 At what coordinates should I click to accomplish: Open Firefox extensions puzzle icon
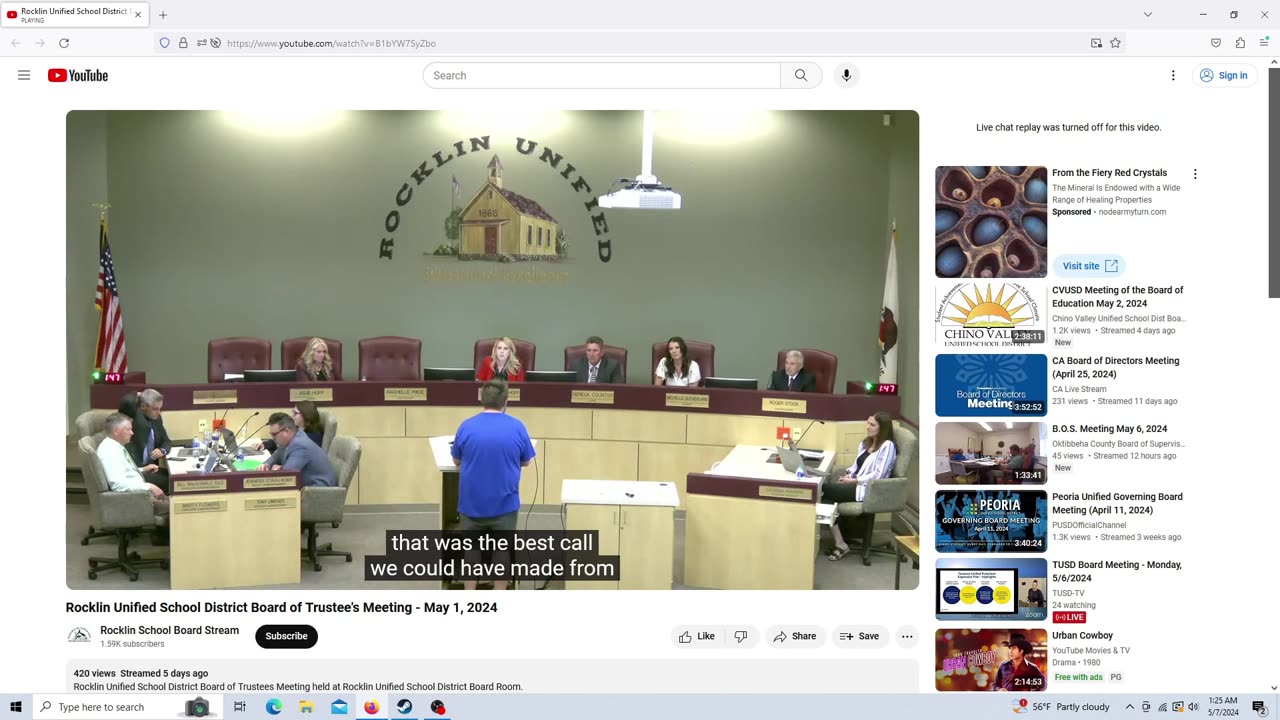tap(1240, 43)
